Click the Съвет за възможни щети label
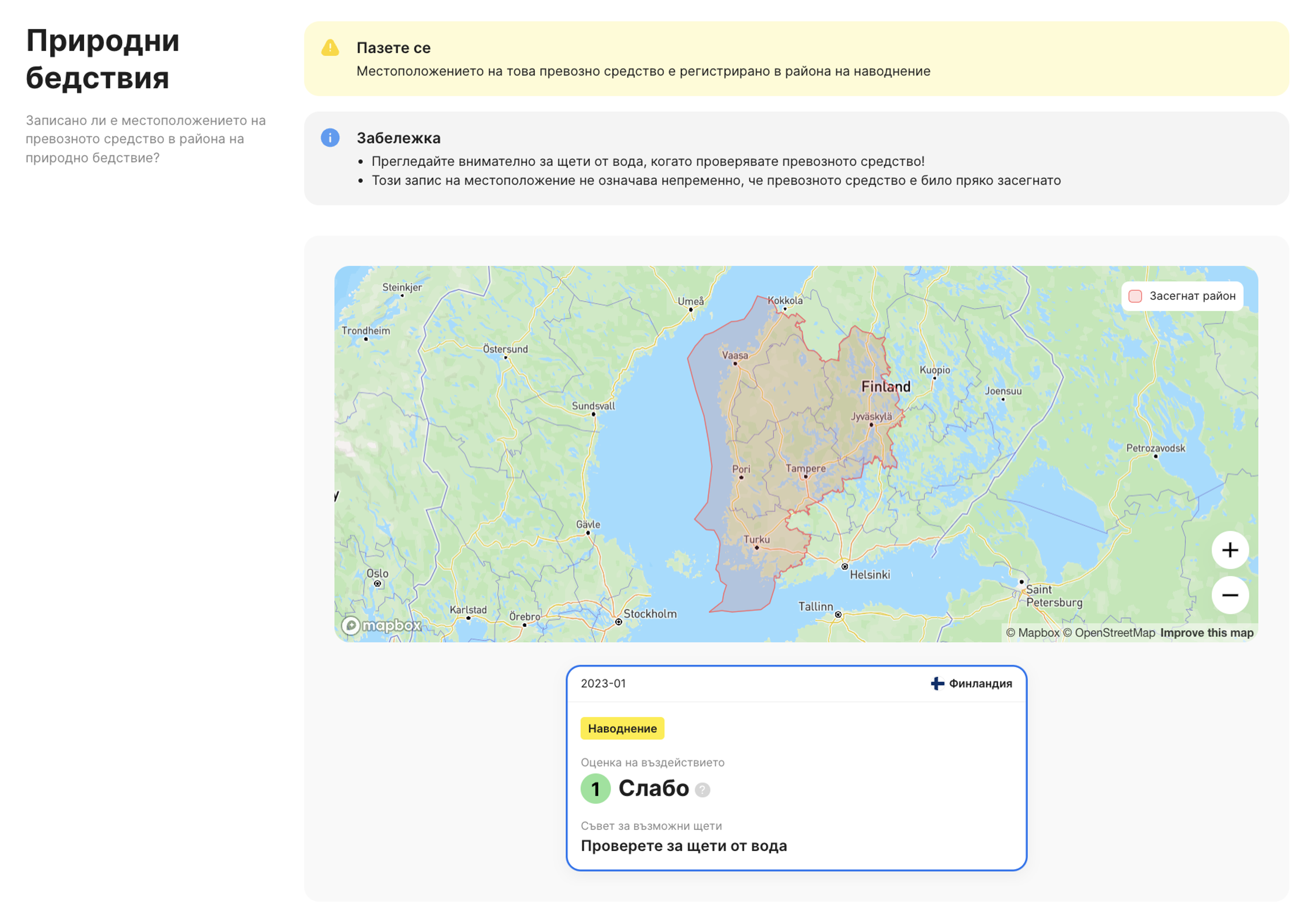Image resolution: width=1316 pixels, height=919 pixels. (651, 826)
